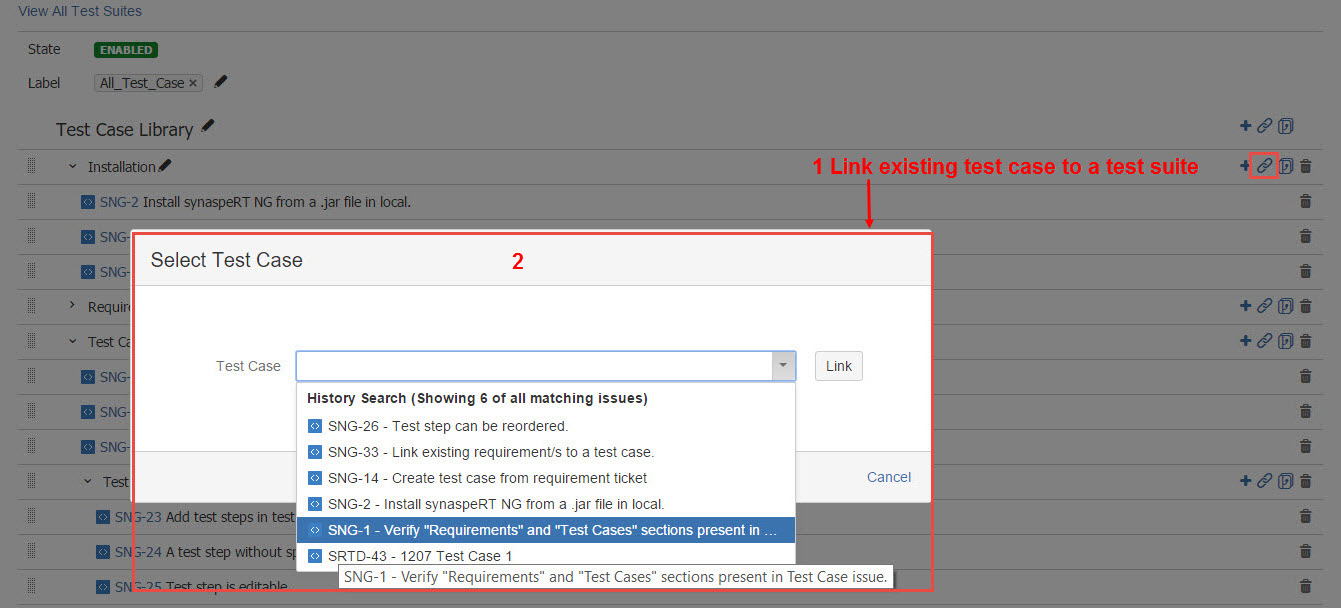1341x608 pixels.
Task: Open the SNG-2 issue link in Installation
Action: pyautogui.click(x=119, y=202)
